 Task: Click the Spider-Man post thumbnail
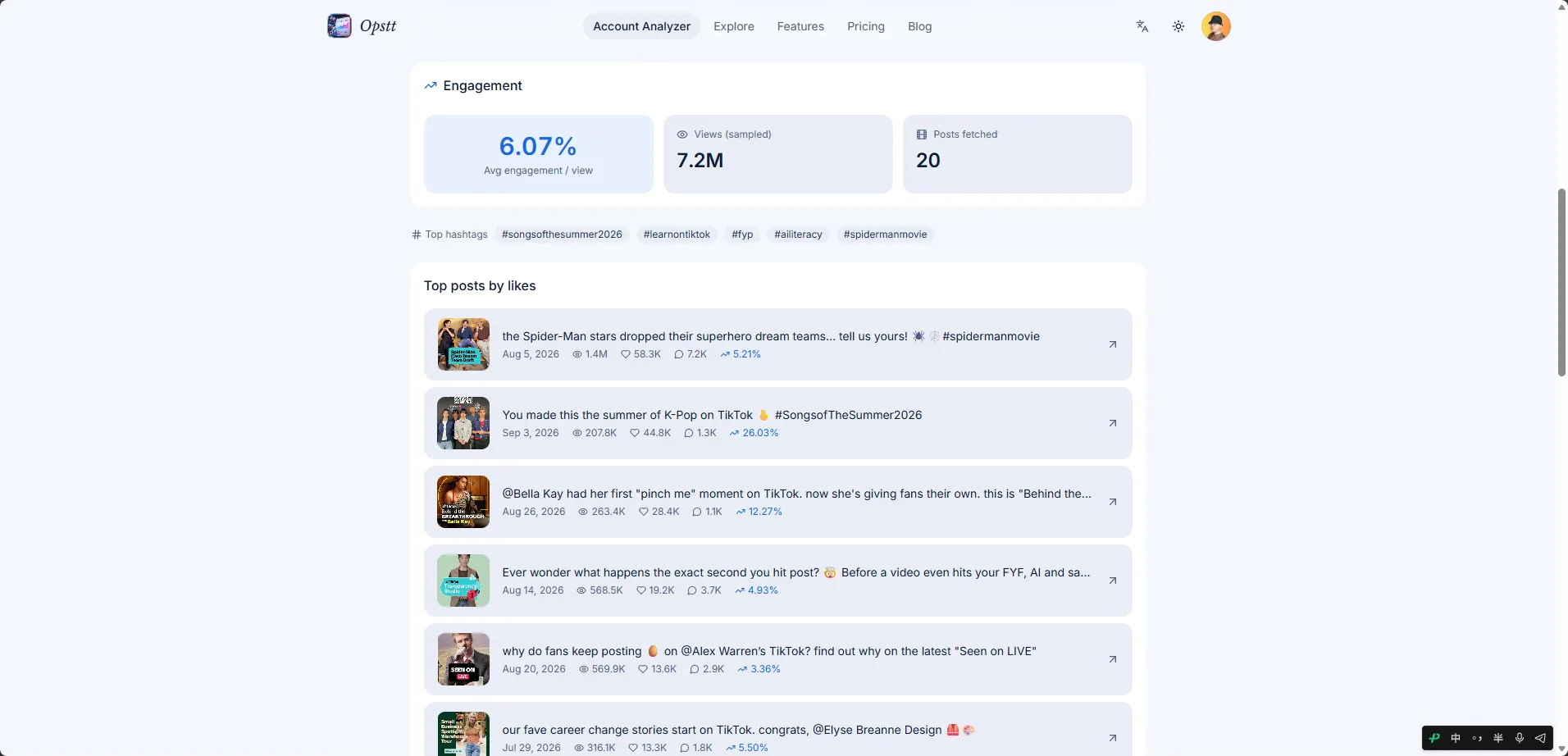coord(463,344)
